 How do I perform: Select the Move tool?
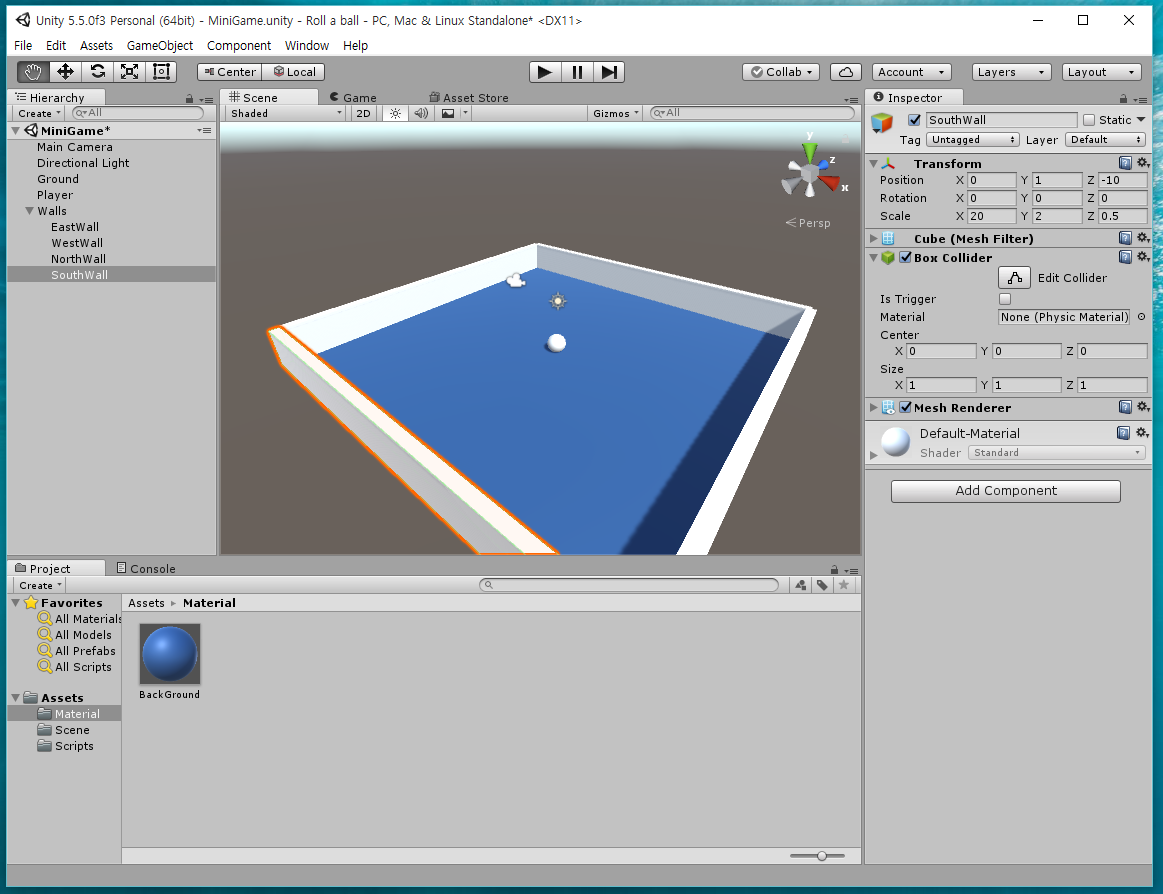pyautogui.click(x=64, y=71)
